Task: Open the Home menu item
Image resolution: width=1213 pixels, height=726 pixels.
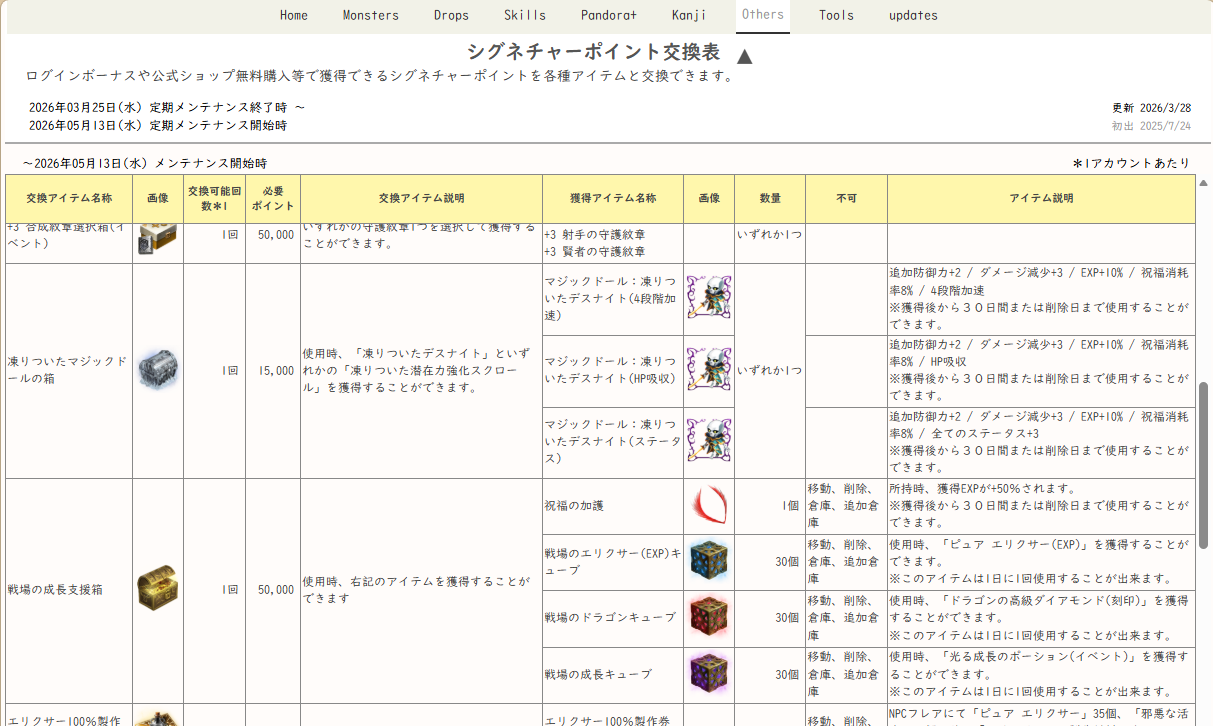Action: [294, 15]
